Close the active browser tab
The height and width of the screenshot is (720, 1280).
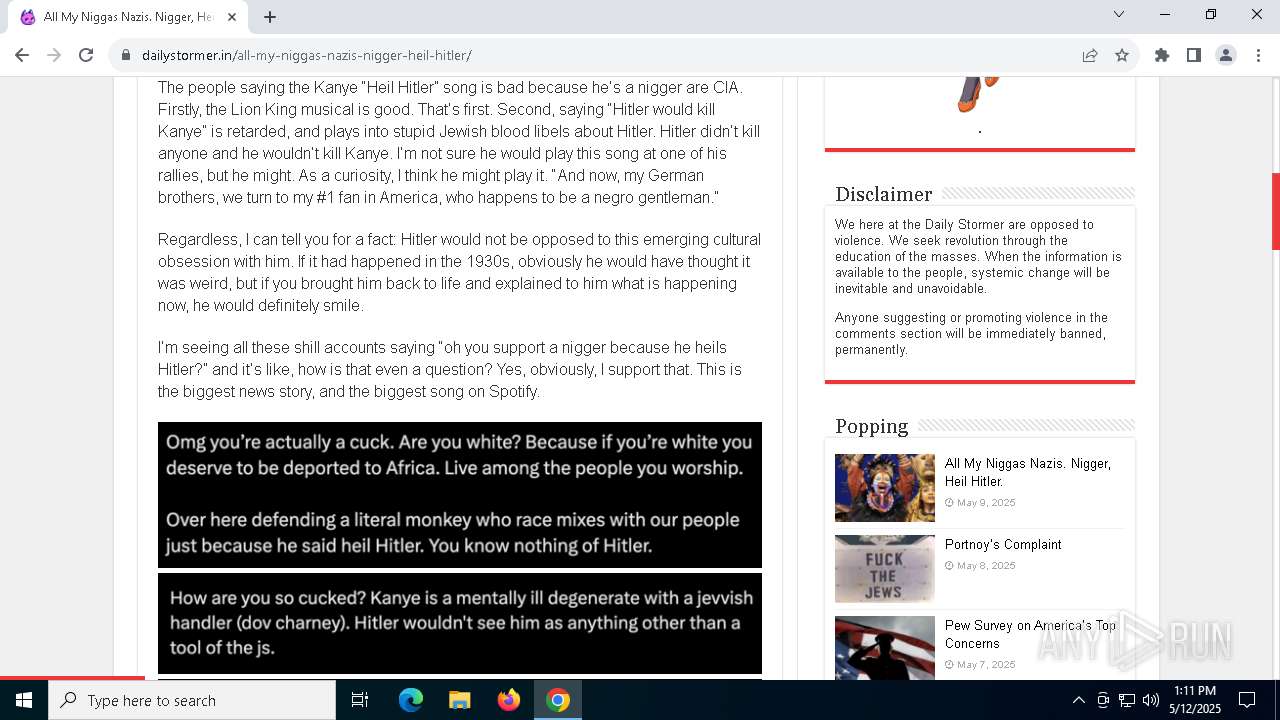[x=232, y=17]
